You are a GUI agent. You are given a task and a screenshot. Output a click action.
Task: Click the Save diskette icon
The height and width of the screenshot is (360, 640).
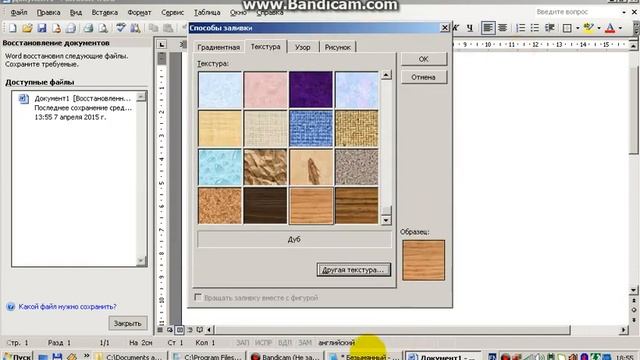(x=42, y=28)
